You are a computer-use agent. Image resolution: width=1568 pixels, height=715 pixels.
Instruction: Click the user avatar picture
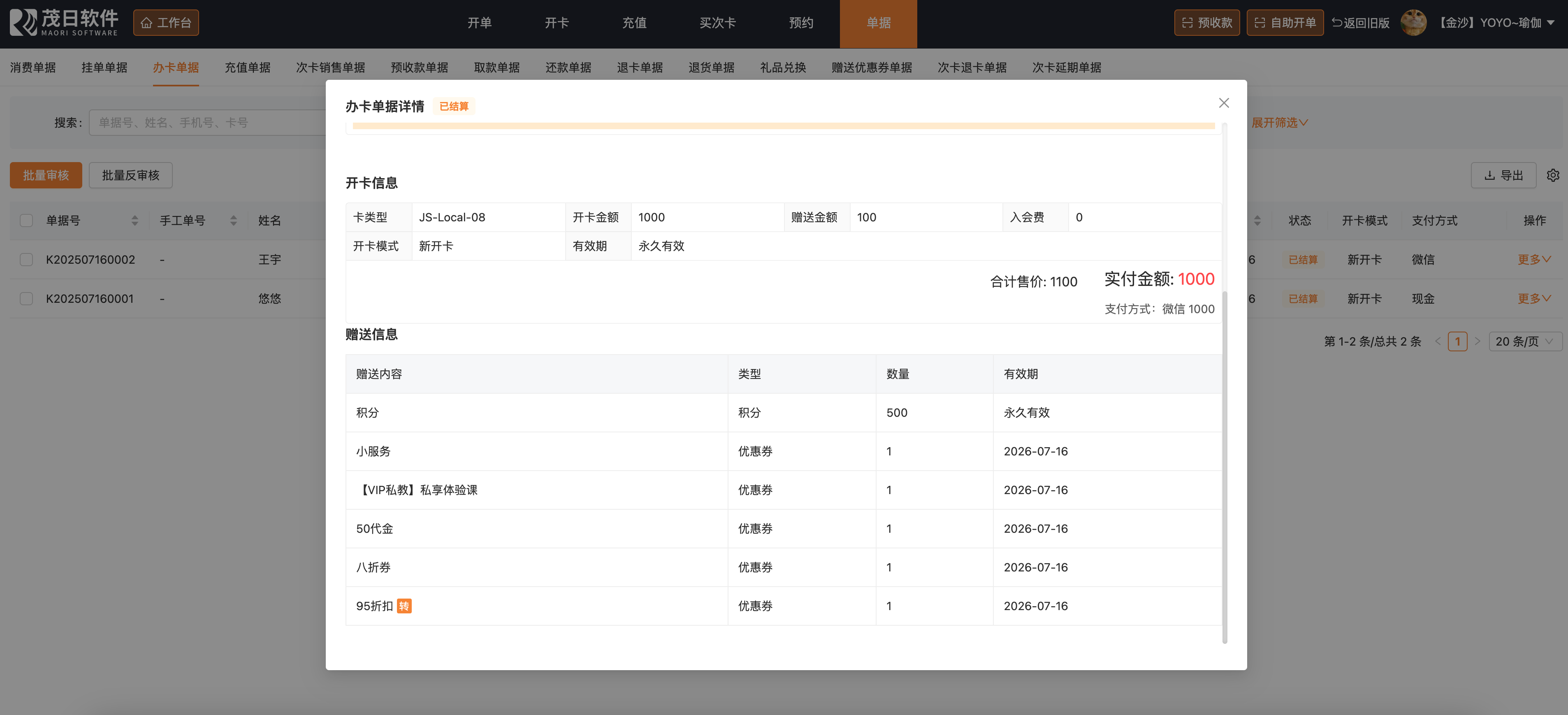click(x=1413, y=23)
